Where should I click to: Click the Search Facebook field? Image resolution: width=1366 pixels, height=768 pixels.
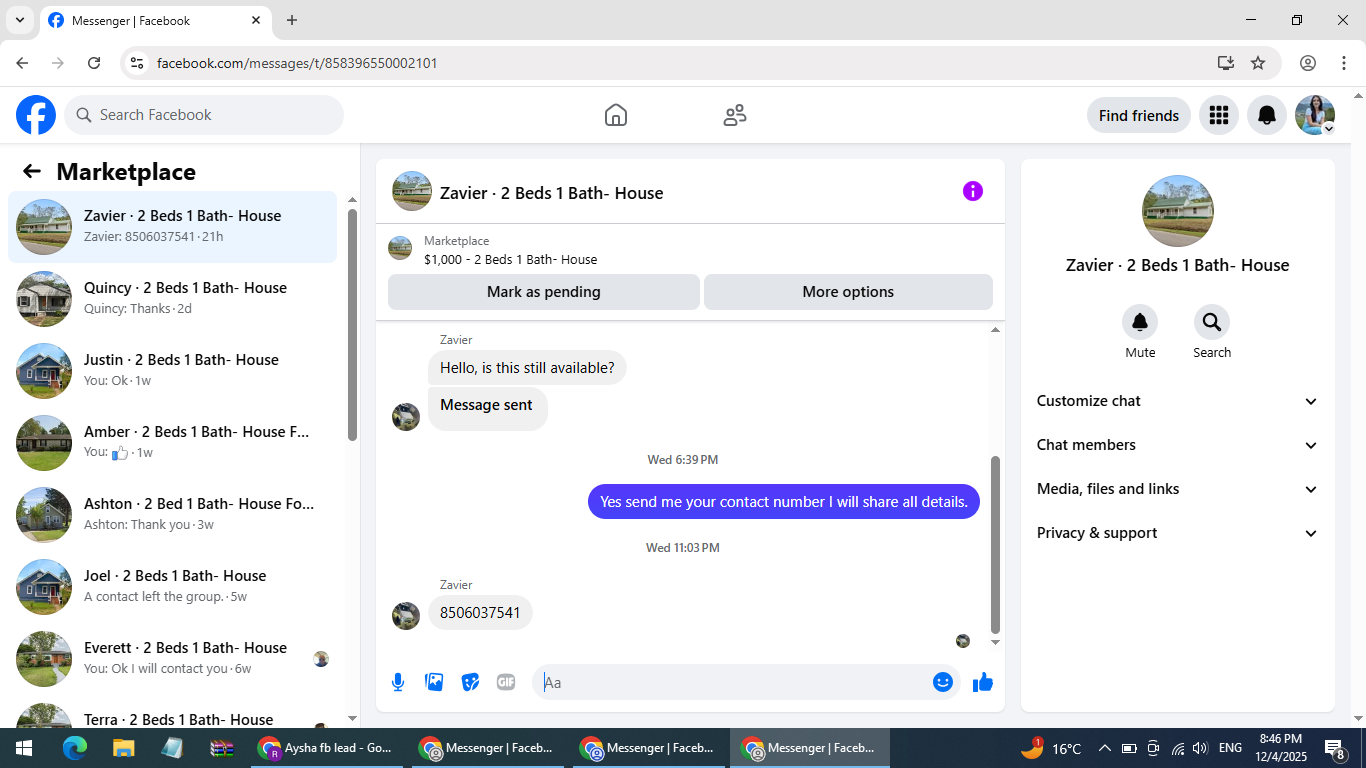[x=204, y=115]
